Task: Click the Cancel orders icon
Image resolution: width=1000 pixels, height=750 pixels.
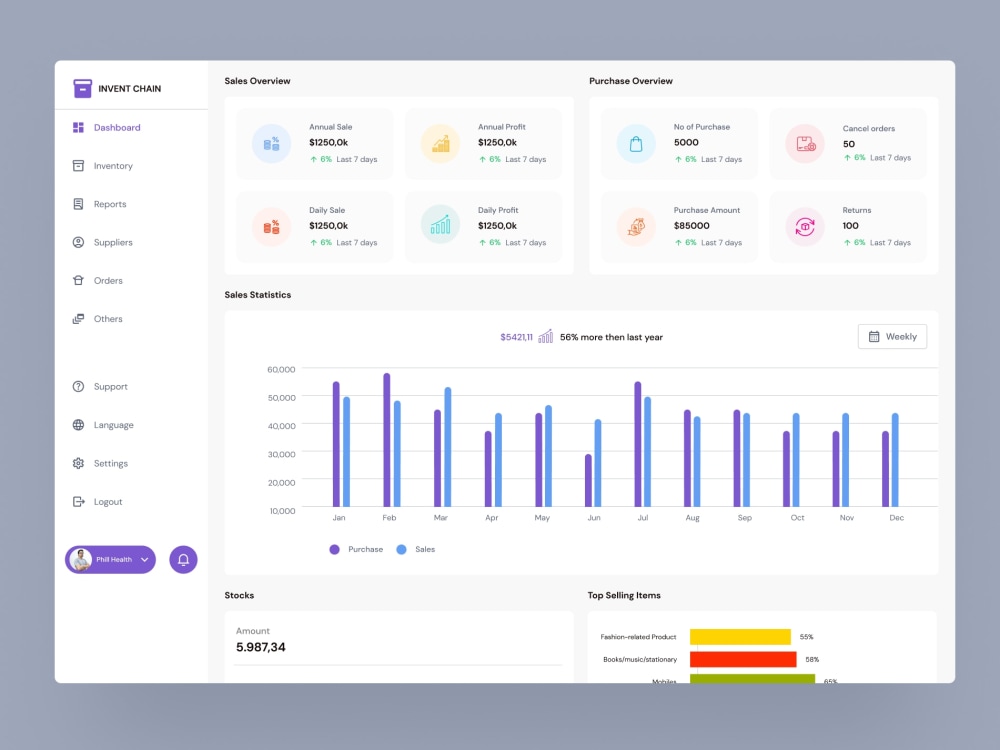Action: click(x=805, y=143)
